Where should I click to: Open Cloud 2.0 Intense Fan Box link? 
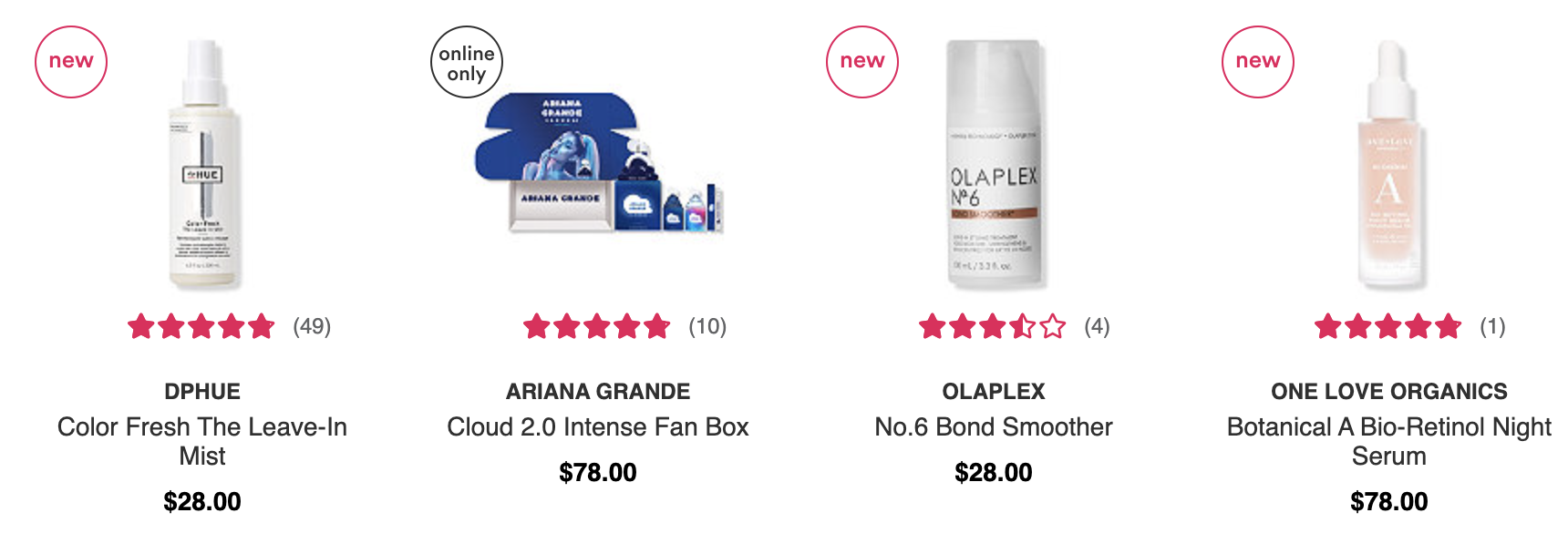pyautogui.click(x=598, y=426)
